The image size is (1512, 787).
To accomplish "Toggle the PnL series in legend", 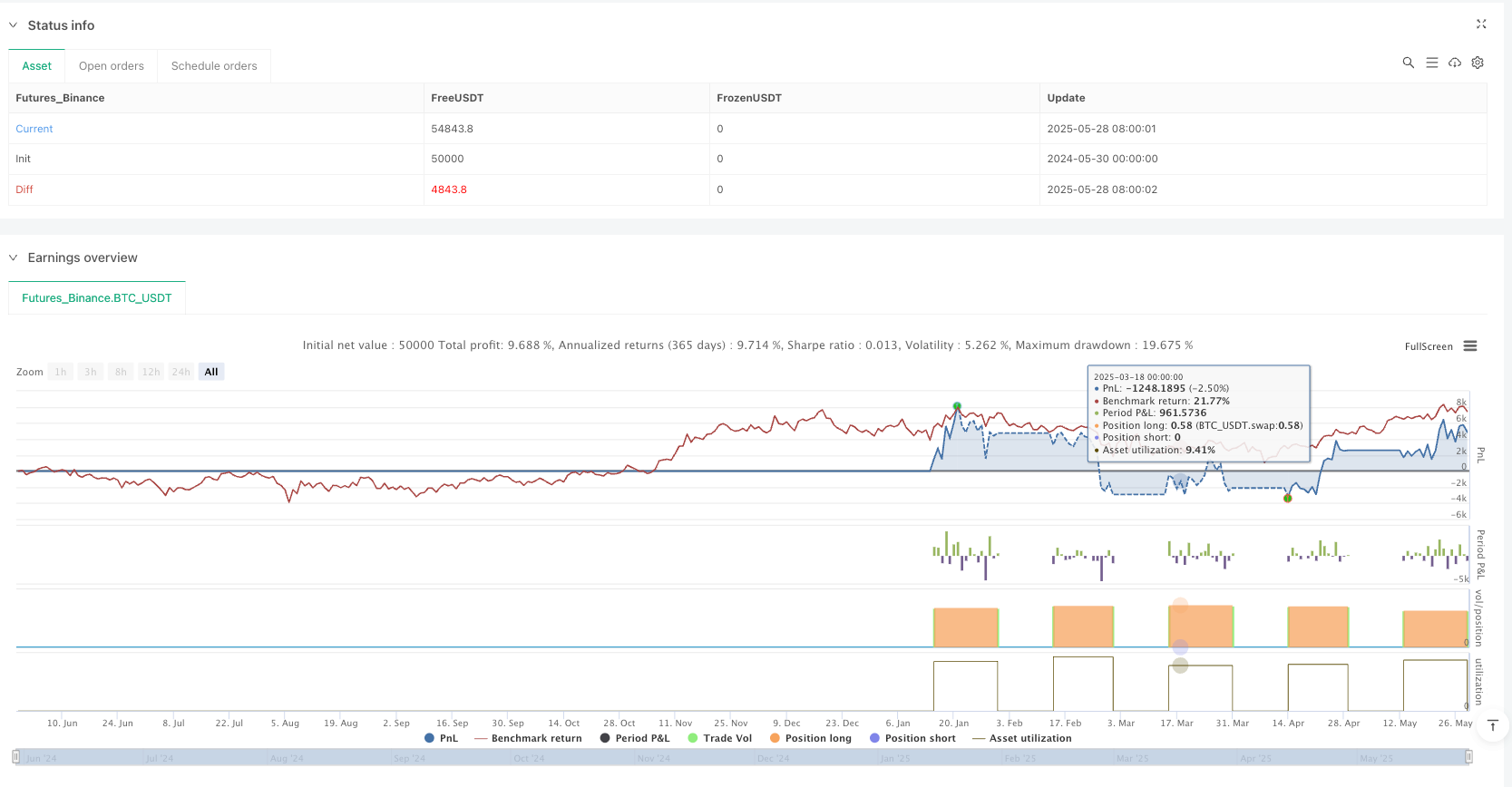I will pos(441,738).
